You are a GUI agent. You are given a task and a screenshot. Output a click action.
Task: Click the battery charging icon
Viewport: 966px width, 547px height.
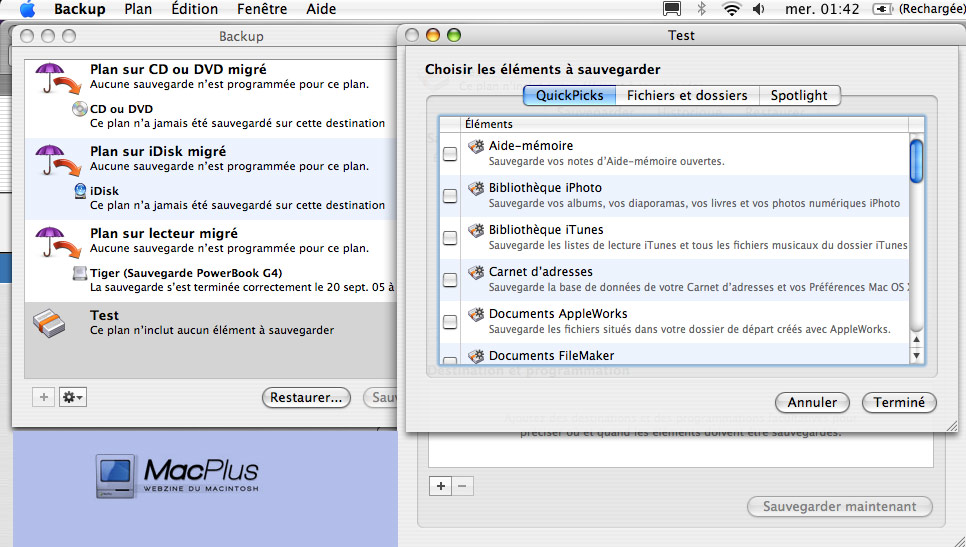(883, 9)
